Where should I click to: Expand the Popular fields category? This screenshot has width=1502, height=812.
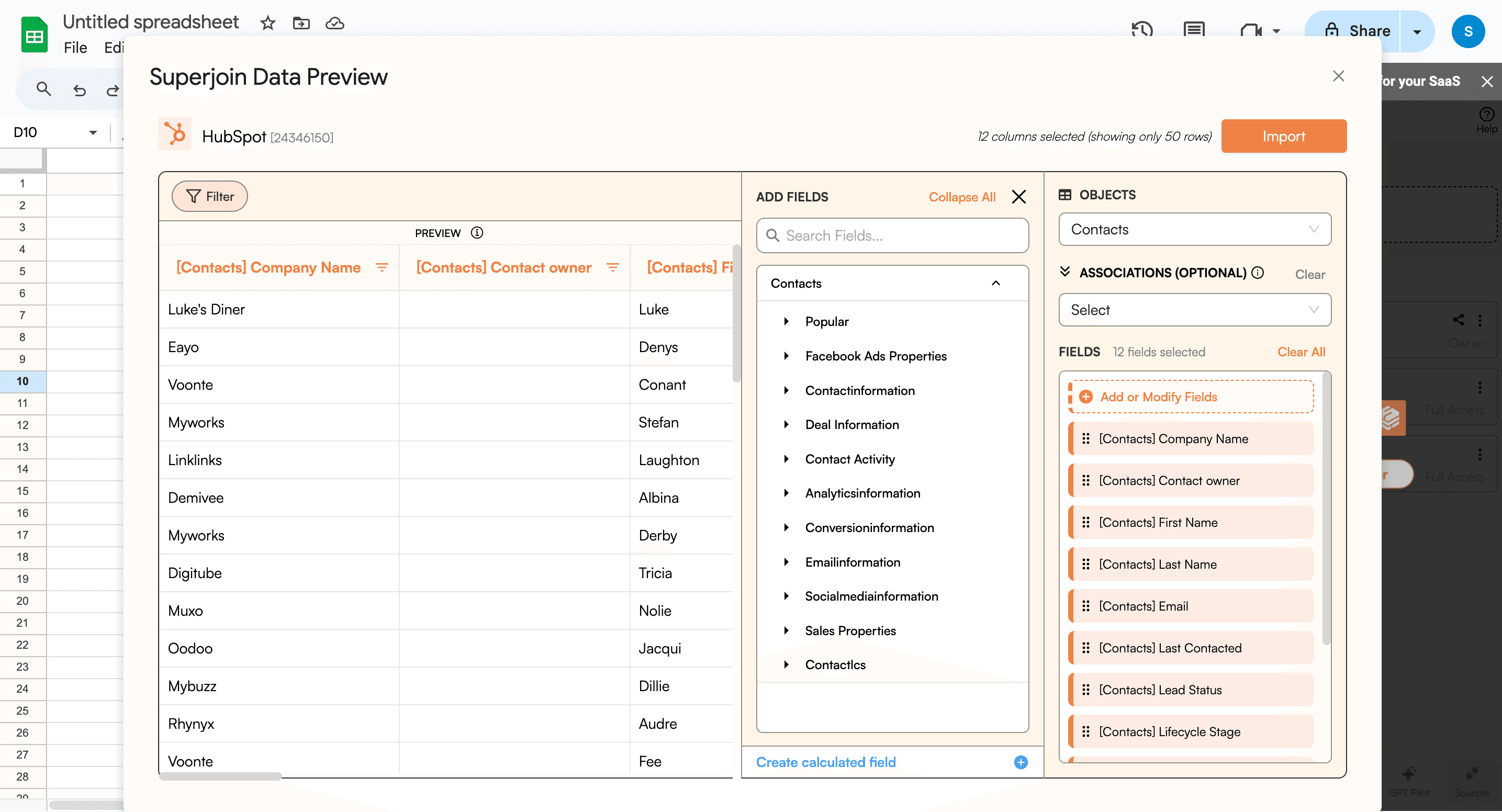[x=786, y=322]
